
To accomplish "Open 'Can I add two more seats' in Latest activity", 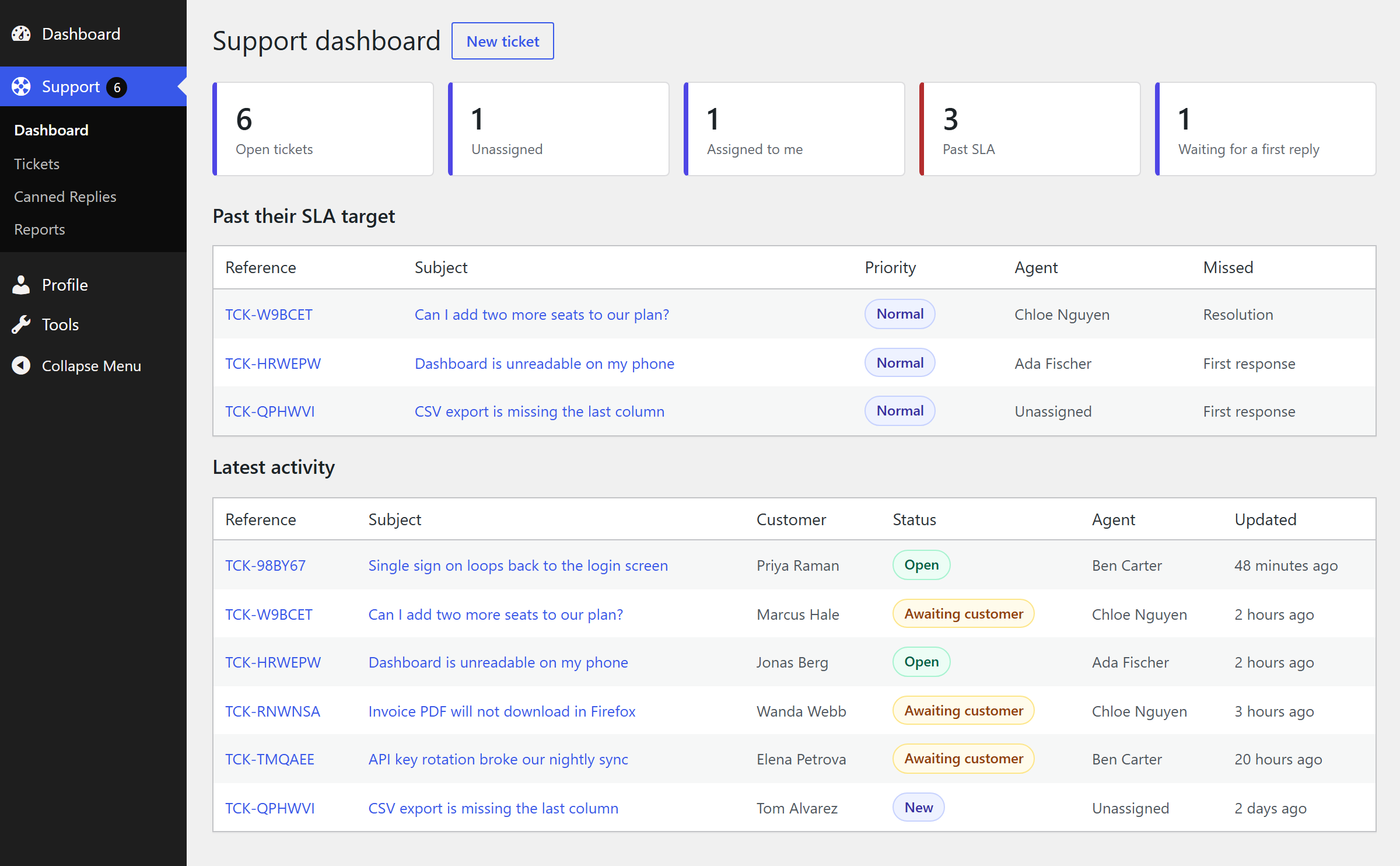I will (x=496, y=614).
